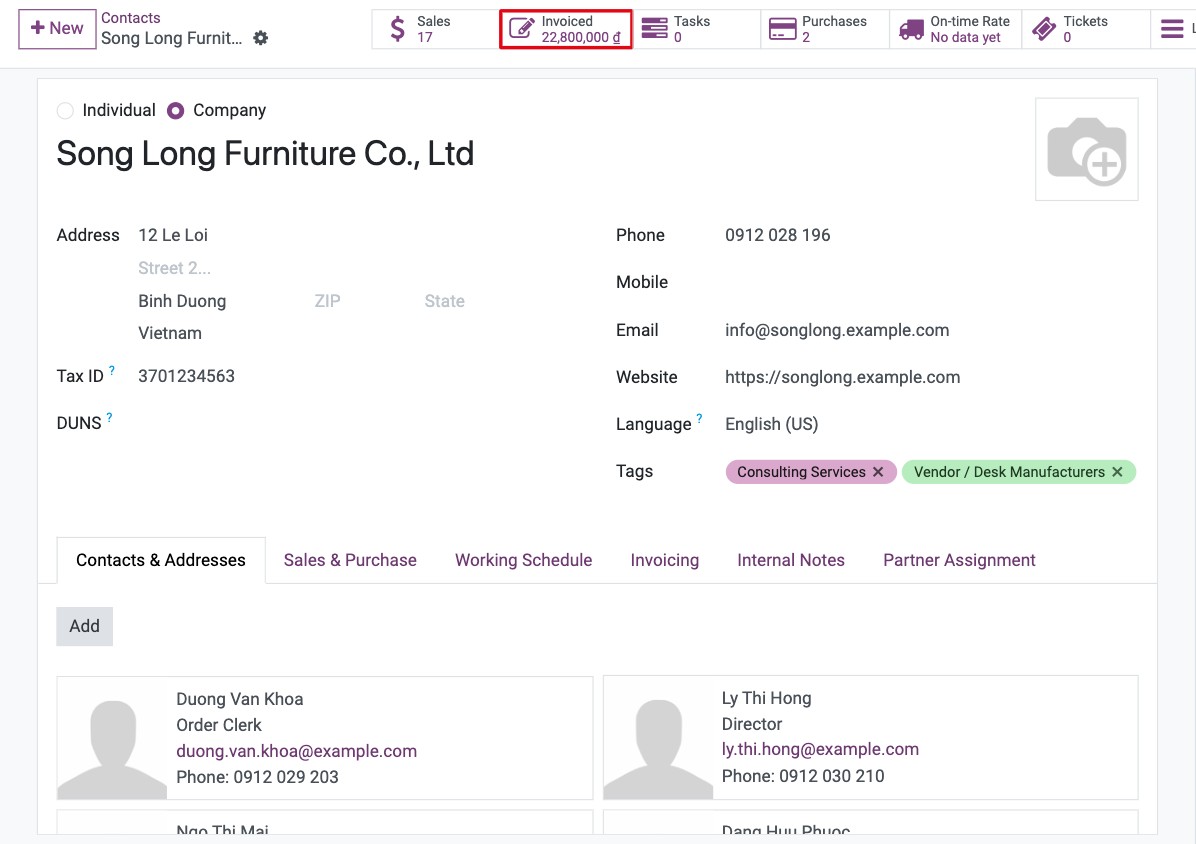Click the New record button
This screenshot has height=844, width=1196.
tap(57, 29)
